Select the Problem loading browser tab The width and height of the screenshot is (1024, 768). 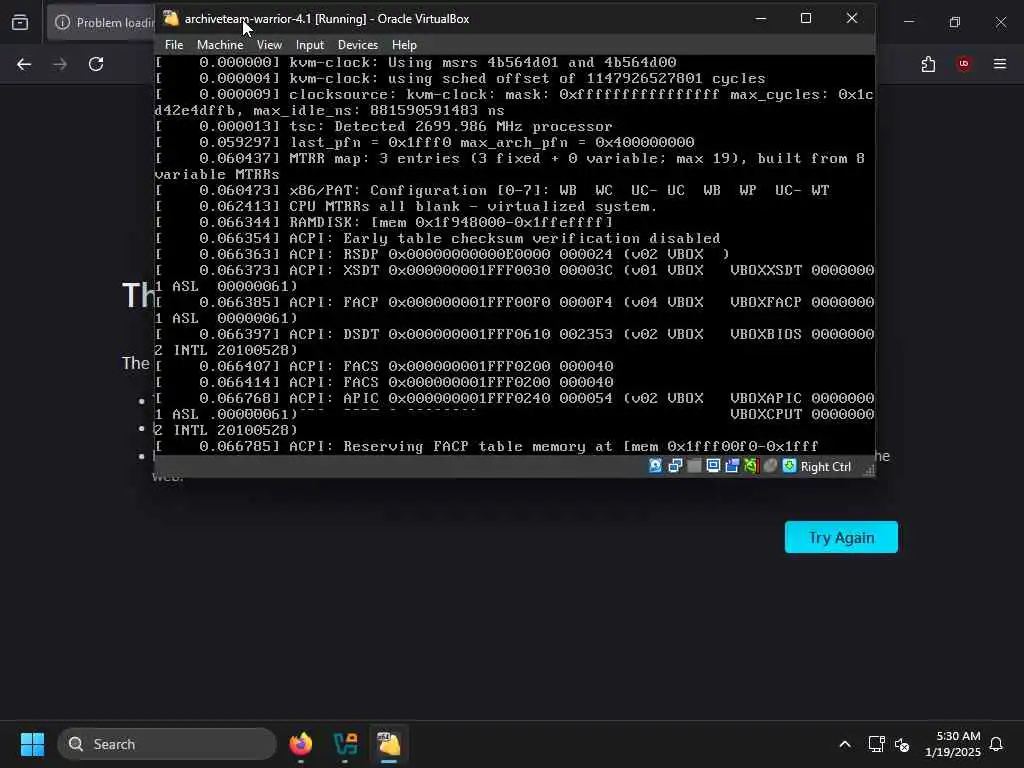(101, 22)
